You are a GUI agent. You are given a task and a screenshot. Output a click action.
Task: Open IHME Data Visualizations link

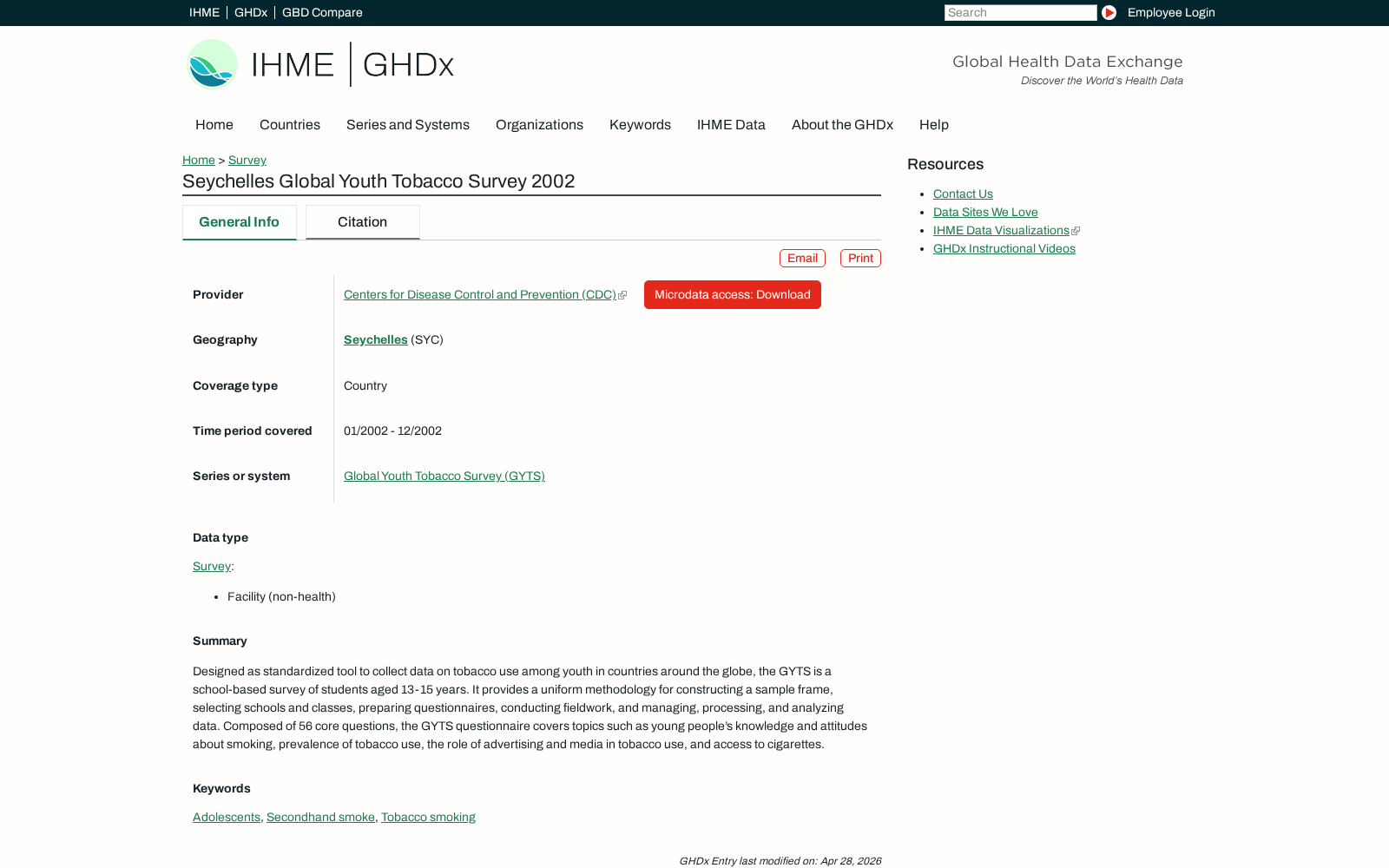[x=1001, y=230]
